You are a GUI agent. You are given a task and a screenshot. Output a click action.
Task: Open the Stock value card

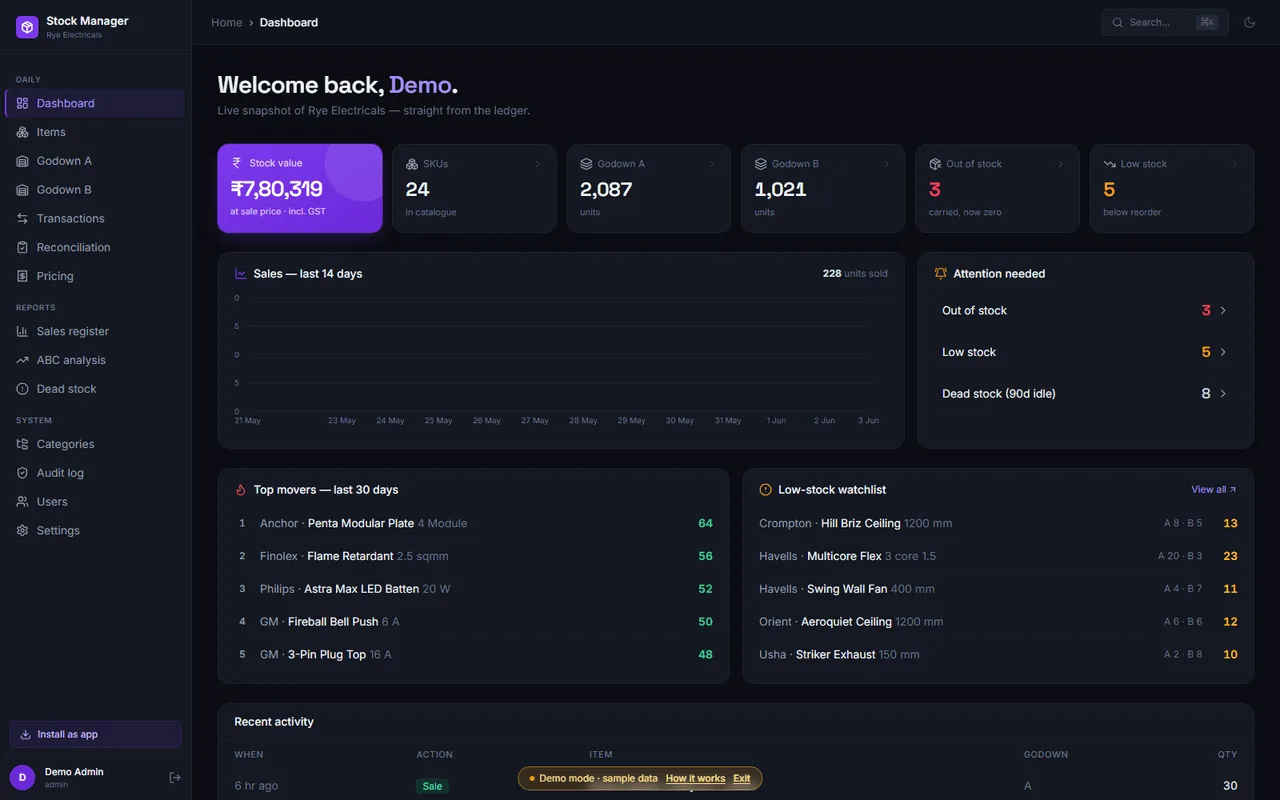coord(300,188)
